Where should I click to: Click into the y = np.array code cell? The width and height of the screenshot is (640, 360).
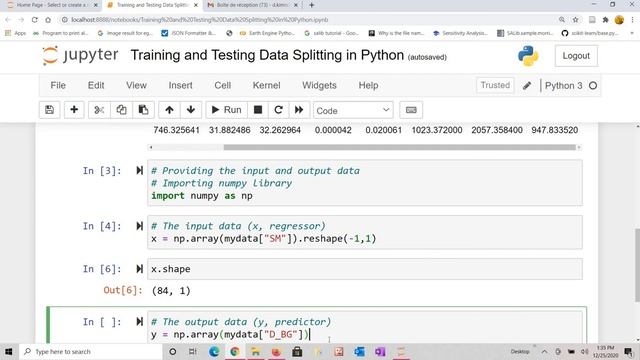(x=364, y=328)
